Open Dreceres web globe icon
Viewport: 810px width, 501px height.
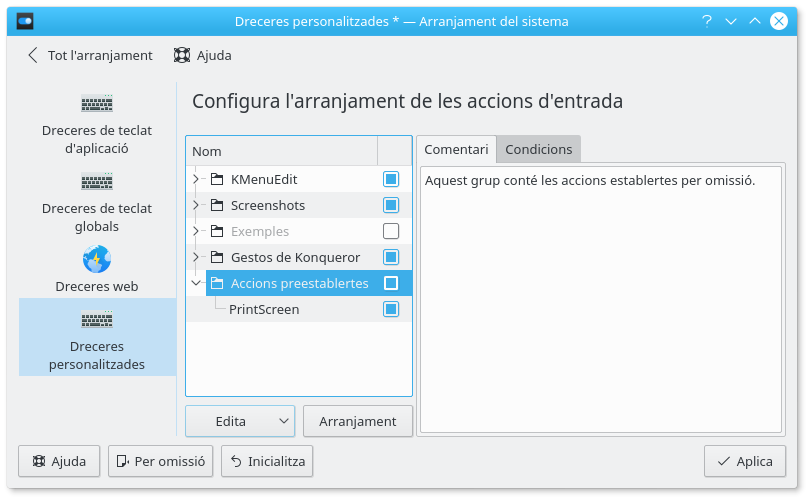click(x=97, y=259)
